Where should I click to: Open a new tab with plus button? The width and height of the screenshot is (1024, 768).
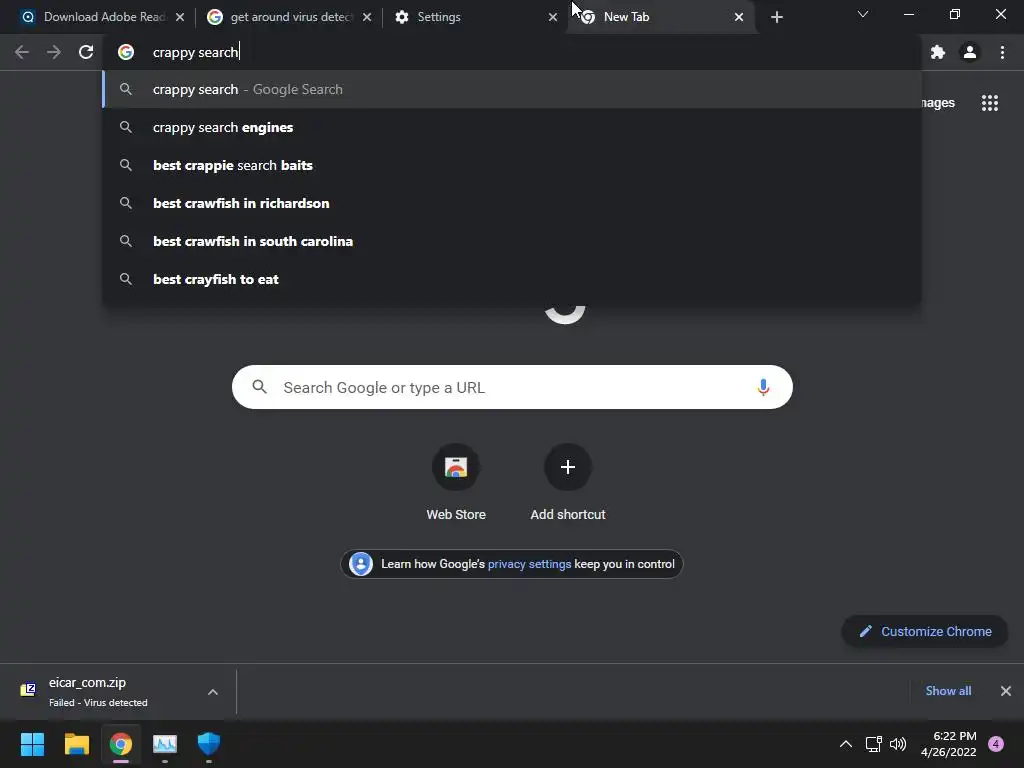tap(776, 17)
